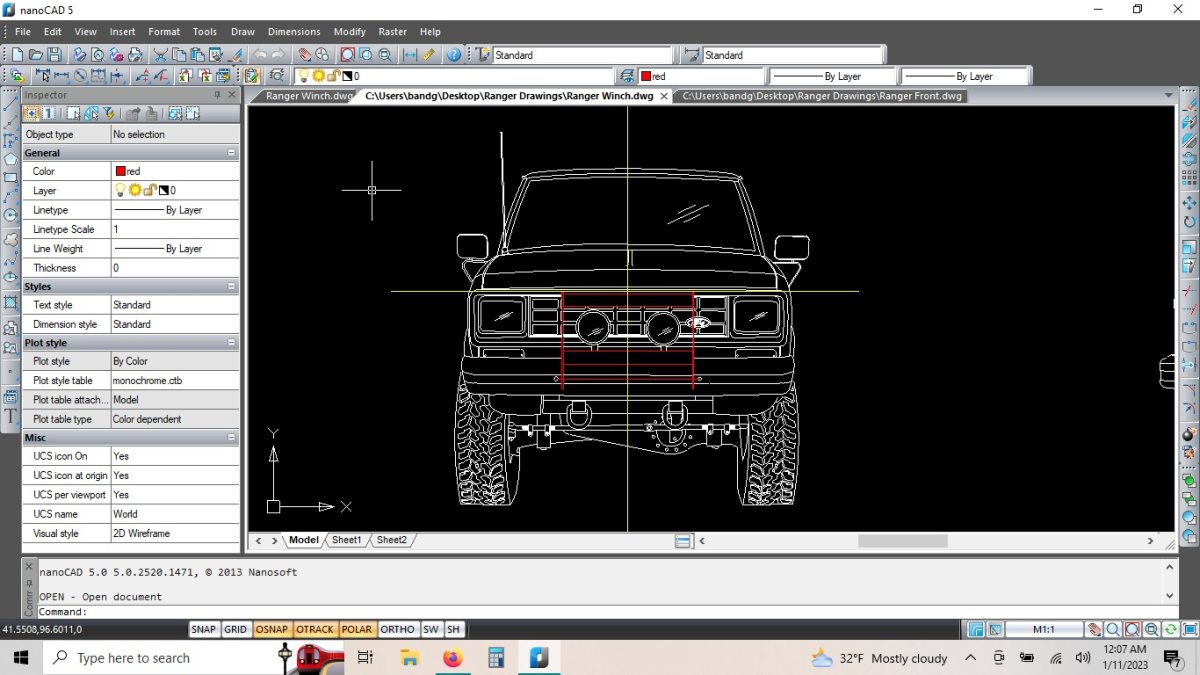
Task: Click the Quick Select icon in Inspector
Action: (108, 114)
